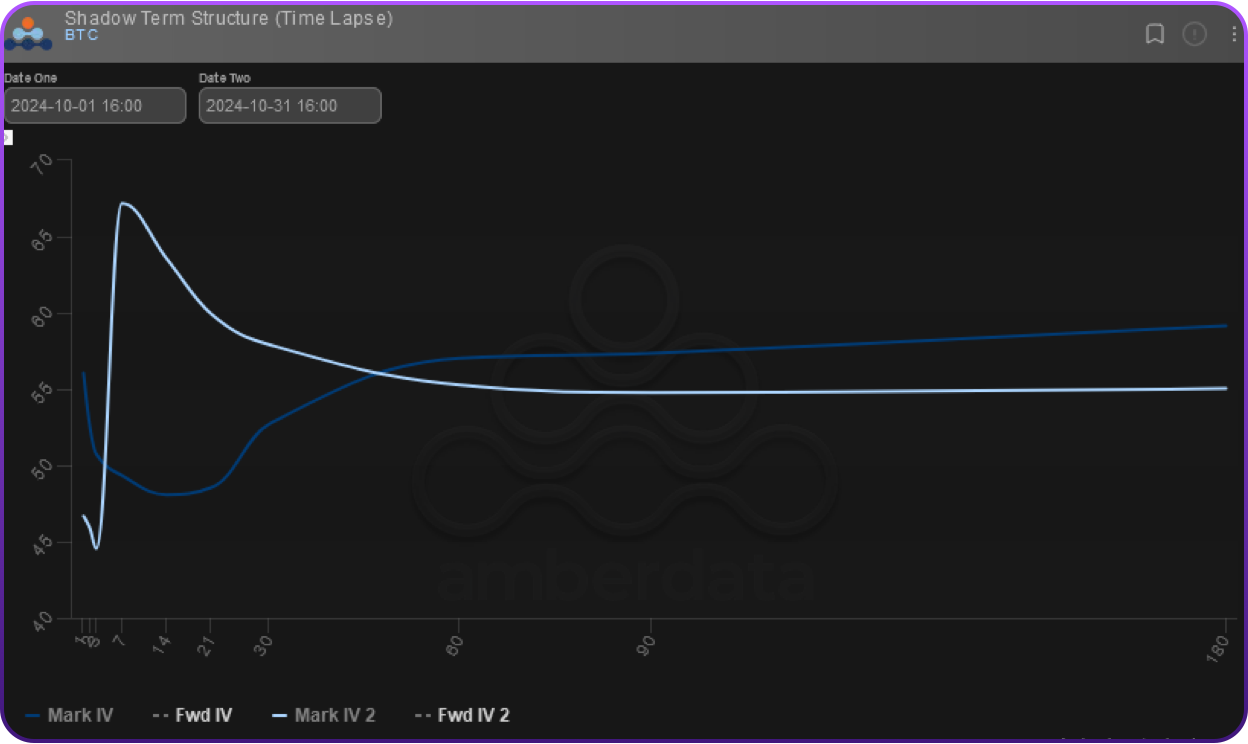Open the Date Two picker field
The height and width of the screenshot is (744, 1248).
290,106
